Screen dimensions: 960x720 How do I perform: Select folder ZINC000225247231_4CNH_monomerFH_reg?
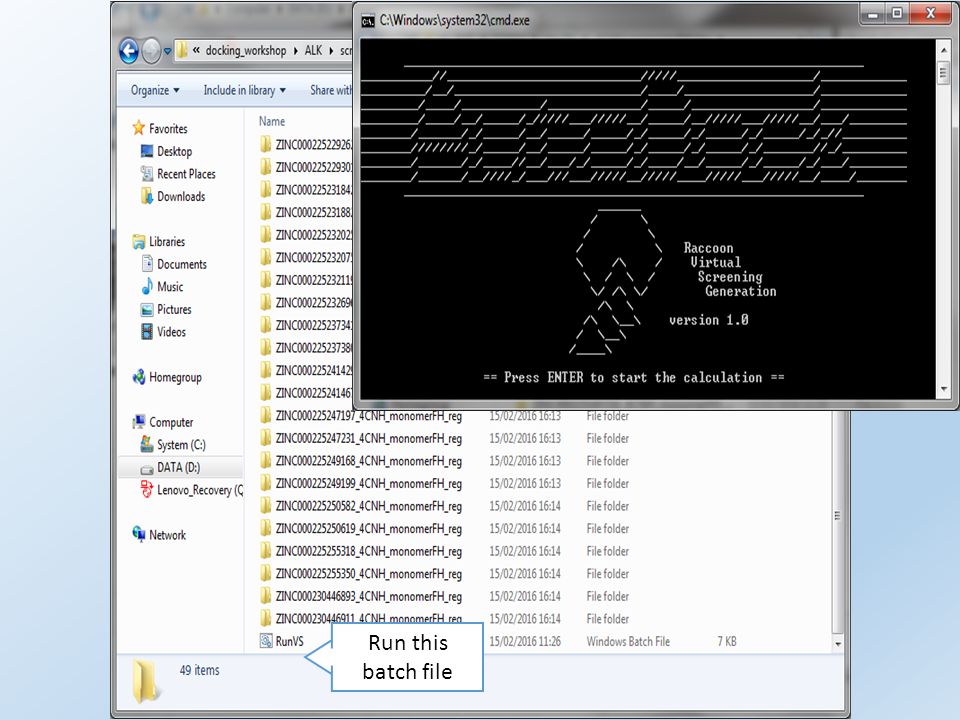coord(369,439)
